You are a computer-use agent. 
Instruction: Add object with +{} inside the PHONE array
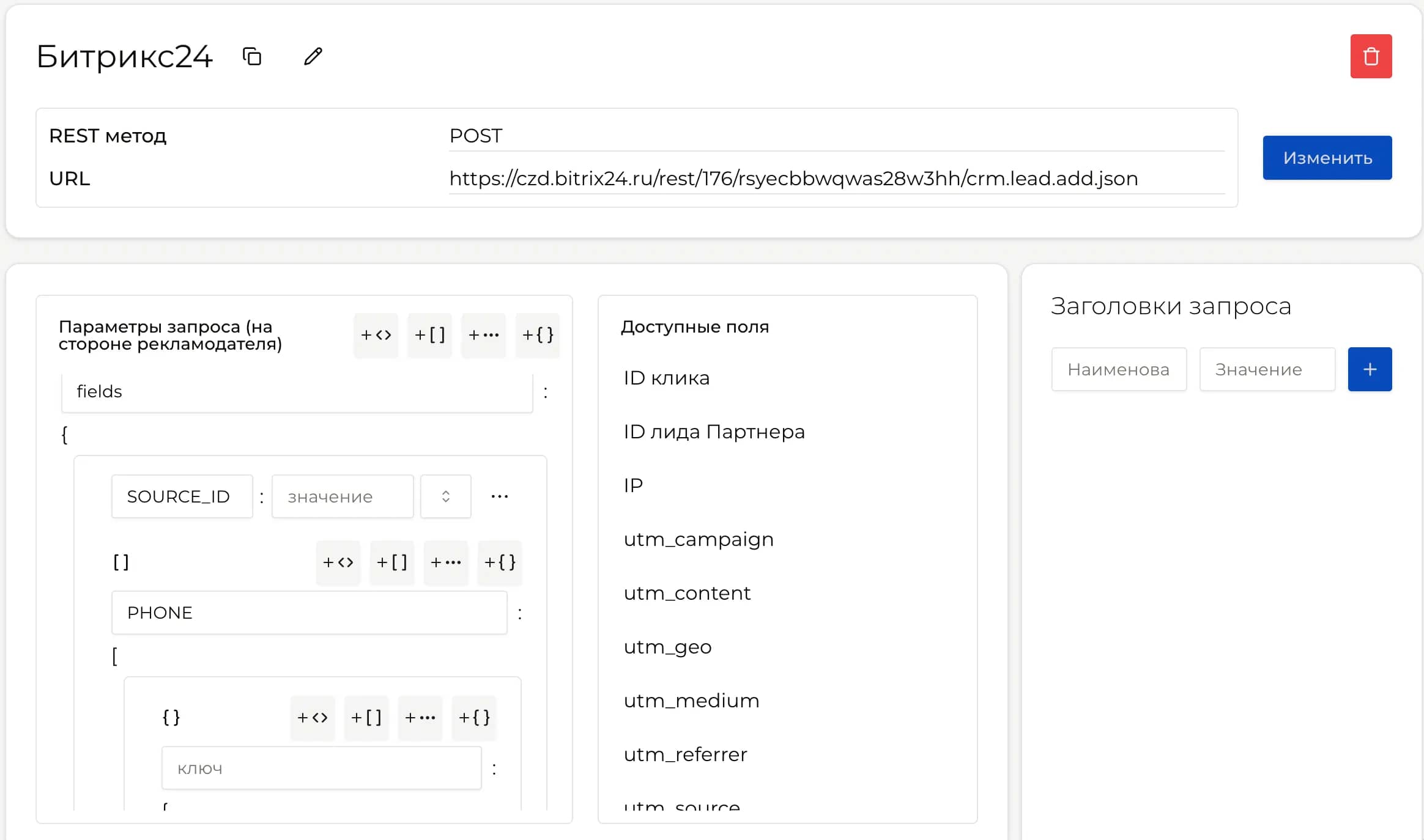pos(474,718)
